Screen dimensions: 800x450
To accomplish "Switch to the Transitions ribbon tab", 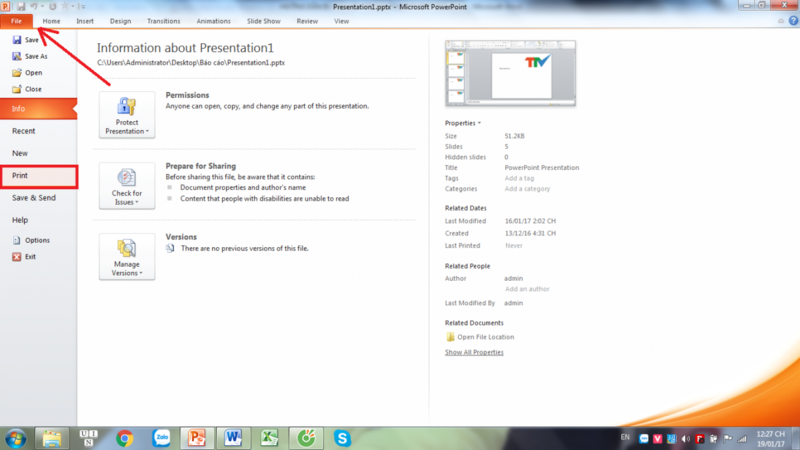I will (163, 21).
